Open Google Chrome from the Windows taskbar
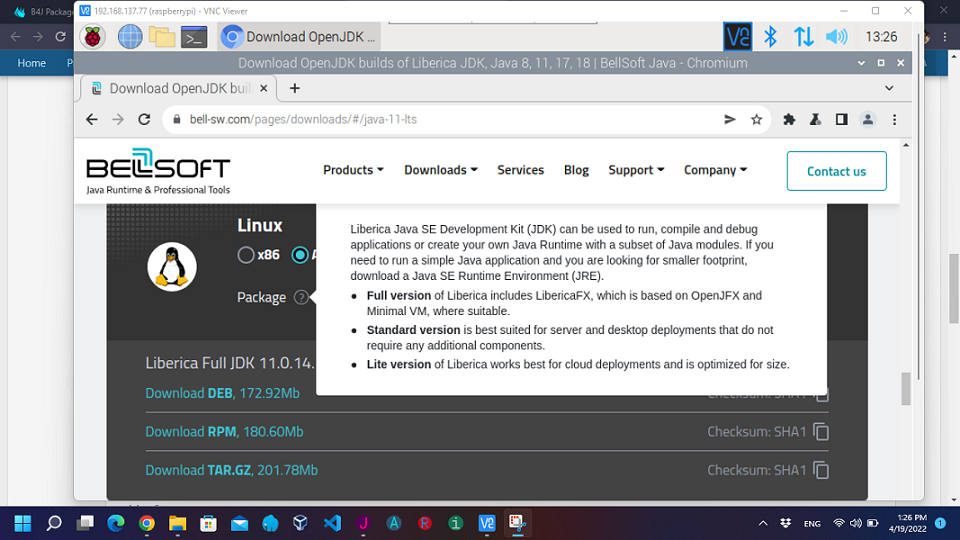This screenshot has width=960, height=540. point(146,523)
